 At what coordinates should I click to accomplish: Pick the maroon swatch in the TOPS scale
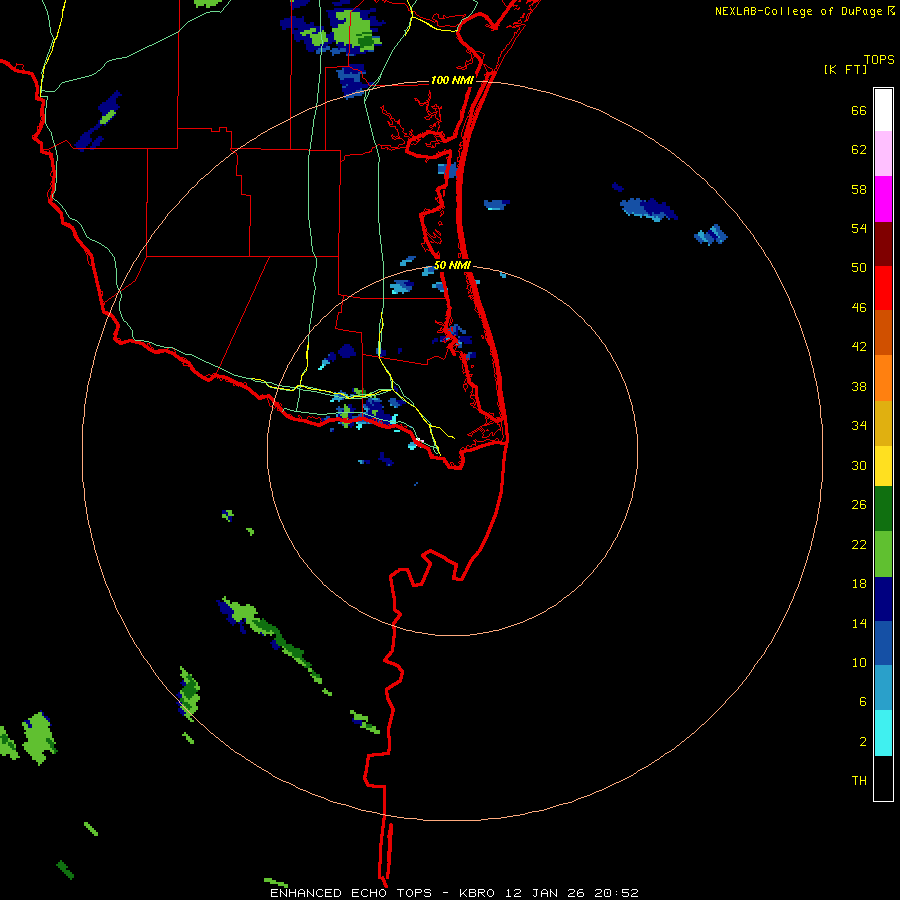pos(883,244)
